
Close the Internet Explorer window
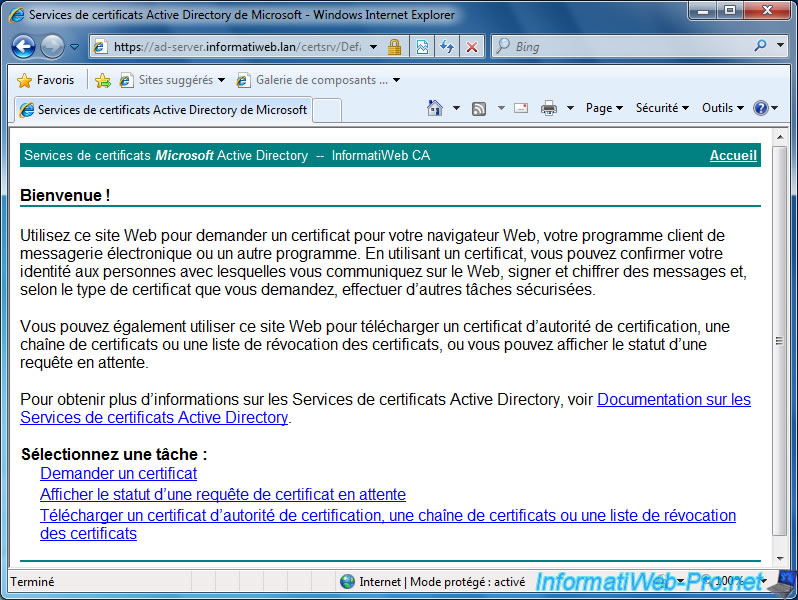coord(767,11)
